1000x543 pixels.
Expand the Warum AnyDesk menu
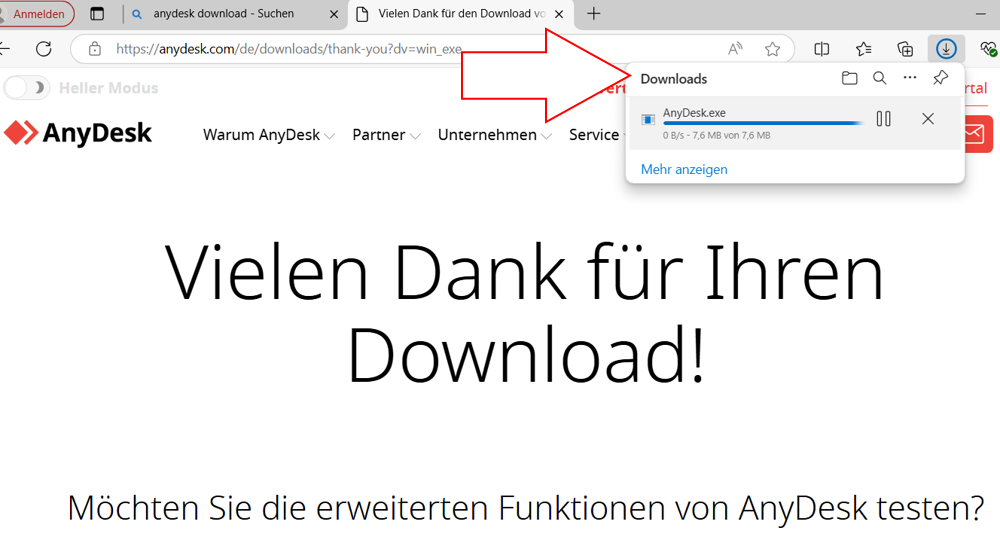pos(268,135)
